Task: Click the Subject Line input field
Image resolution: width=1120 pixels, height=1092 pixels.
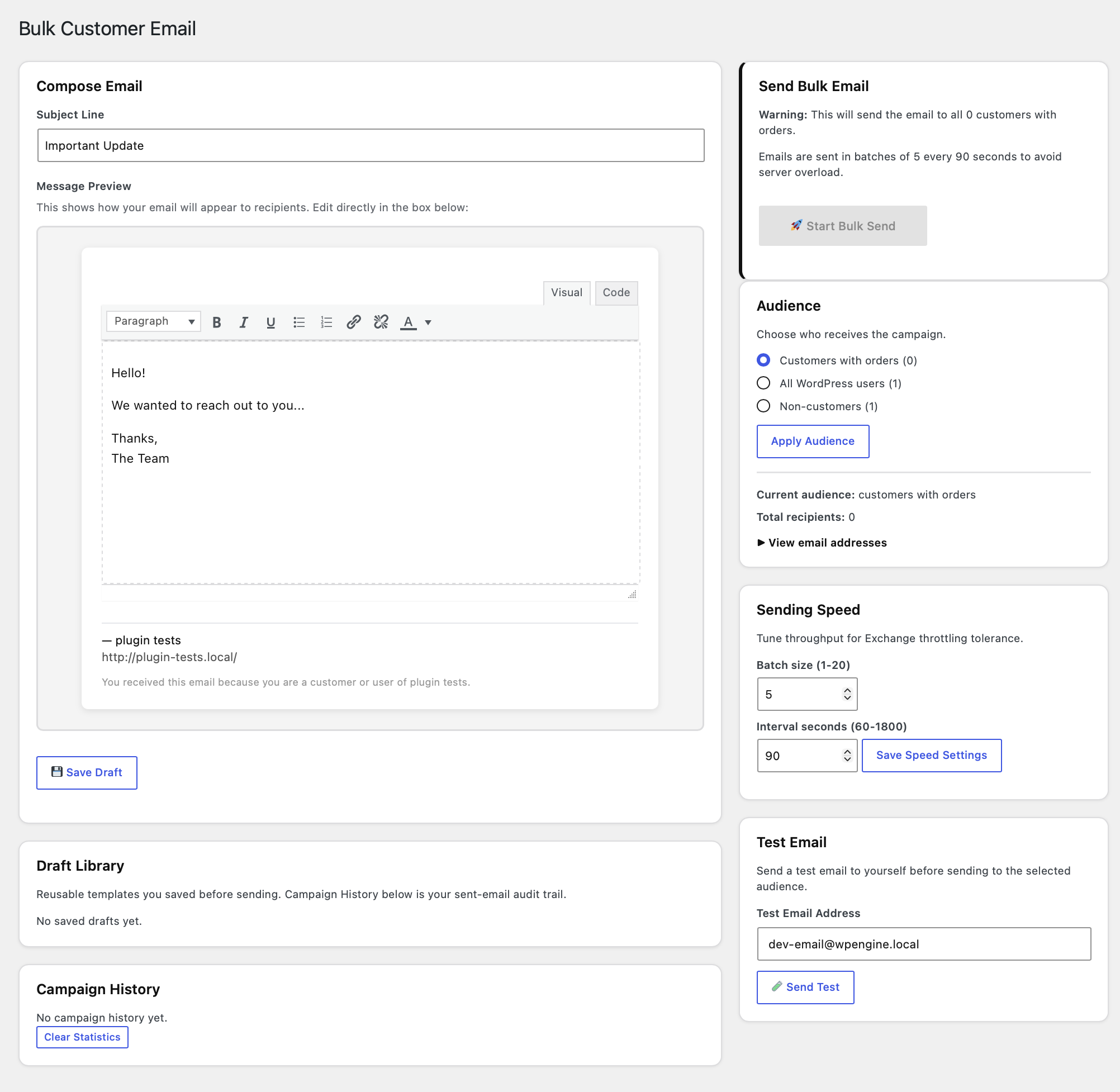Action: [x=371, y=145]
